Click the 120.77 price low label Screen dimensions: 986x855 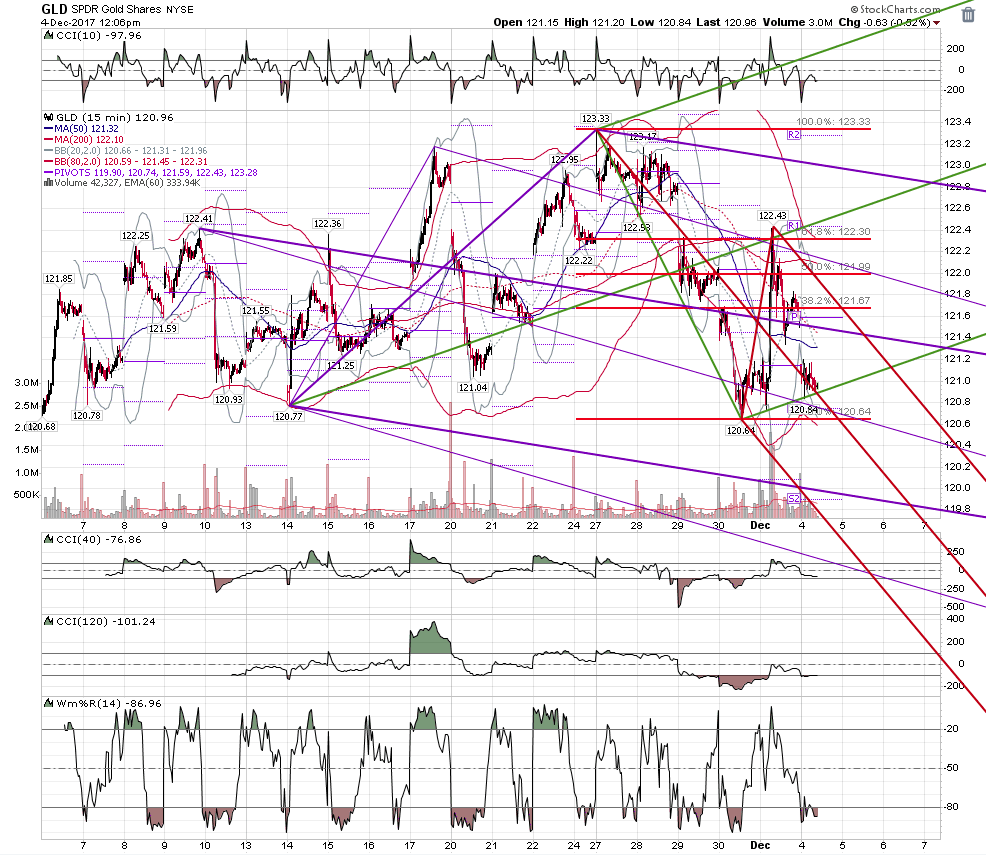tap(289, 416)
